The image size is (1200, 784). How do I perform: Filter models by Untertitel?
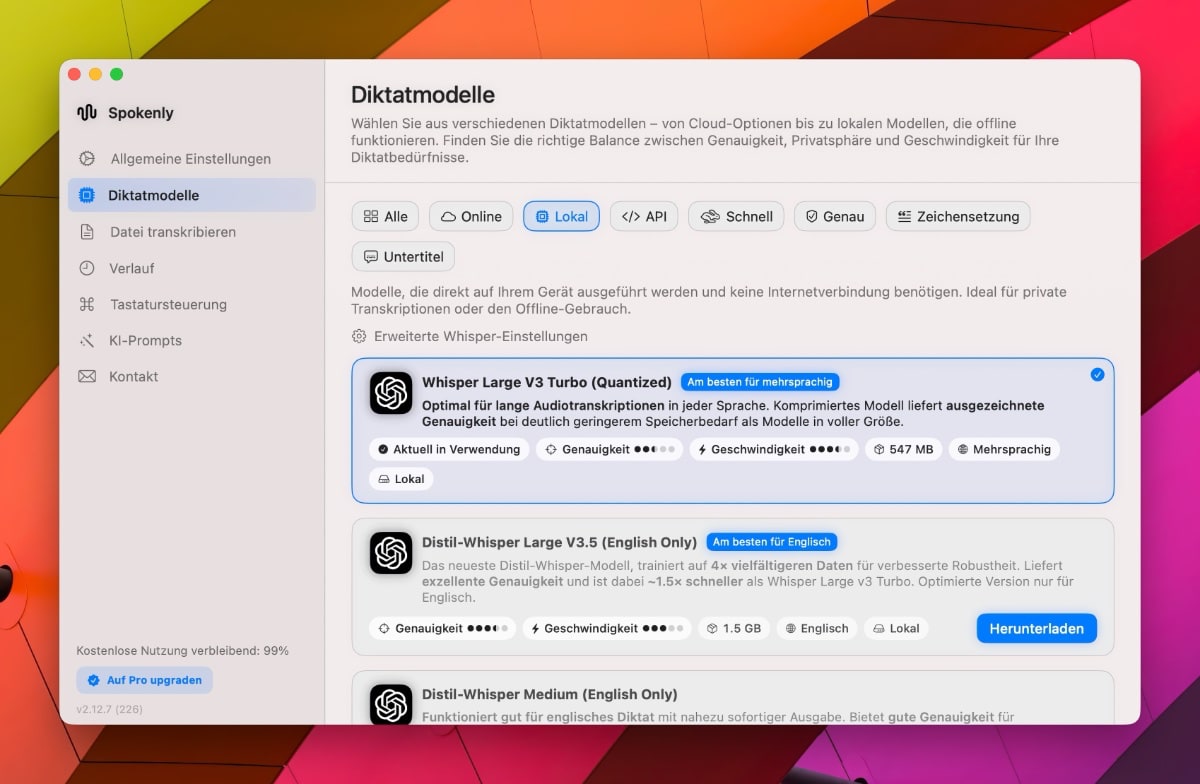click(x=403, y=257)
